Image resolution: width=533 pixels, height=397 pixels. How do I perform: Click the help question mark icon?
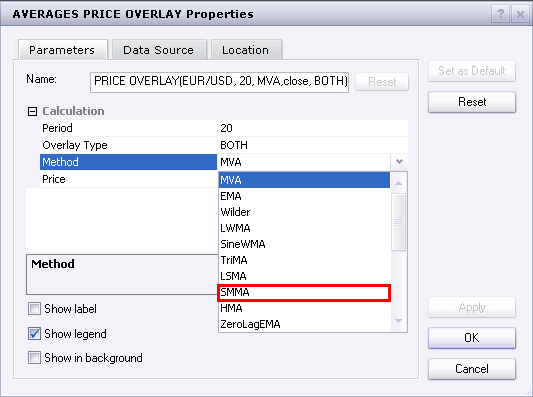click(500, 14)
